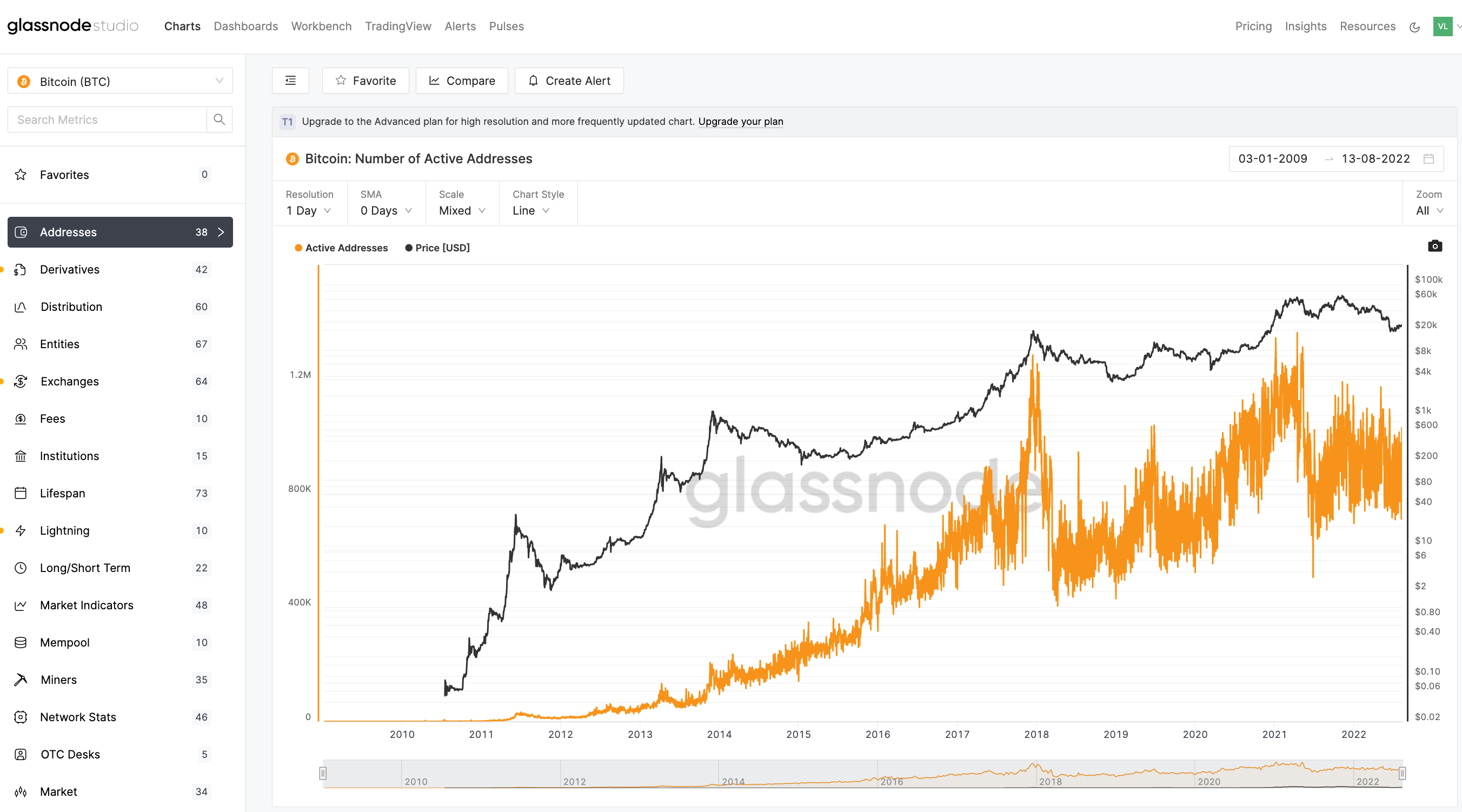Click the OTC Desks icon
1462x812 pixels.
tap(21, 755)
